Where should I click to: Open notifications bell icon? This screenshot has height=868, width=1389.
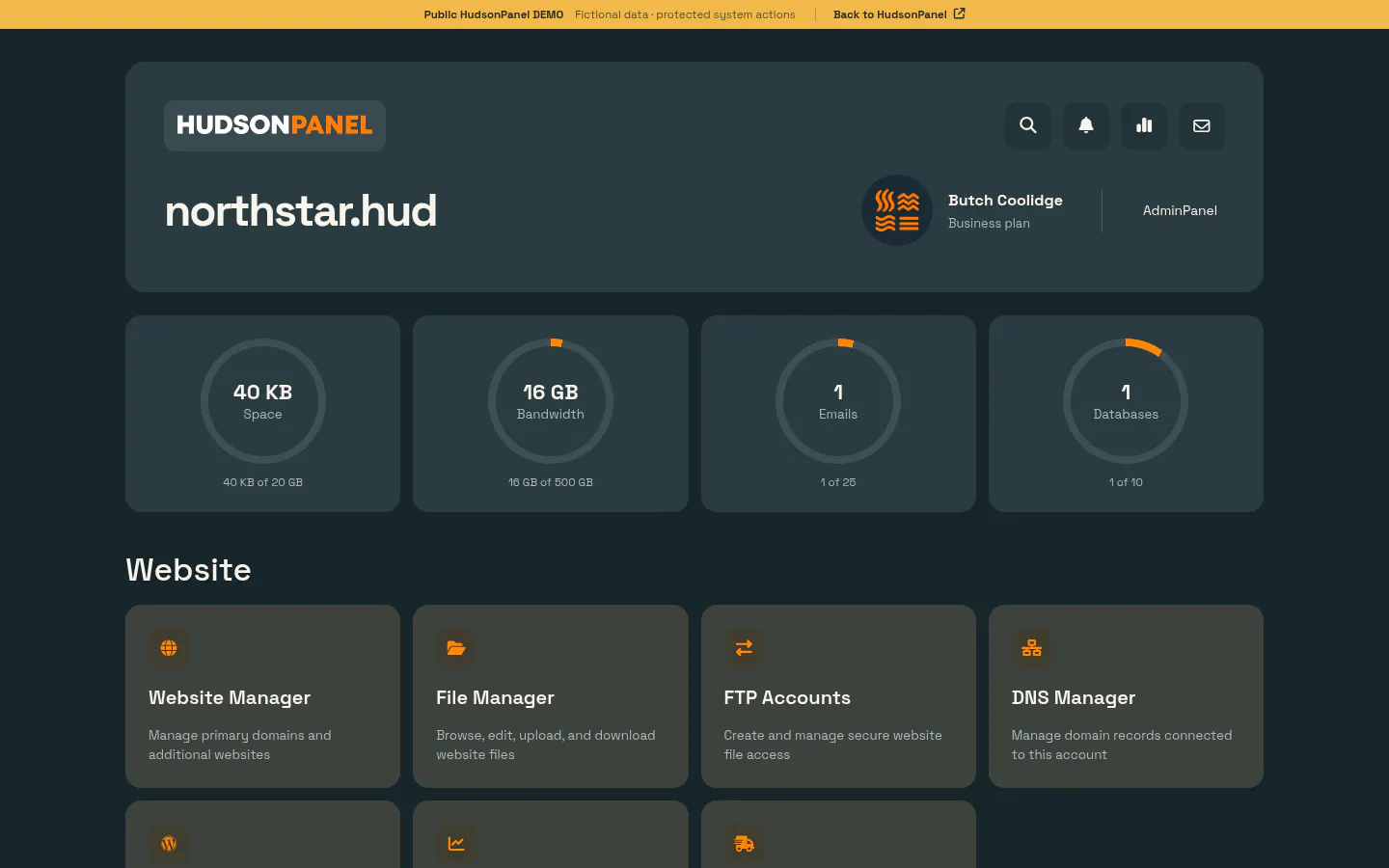pos(1086,125)
